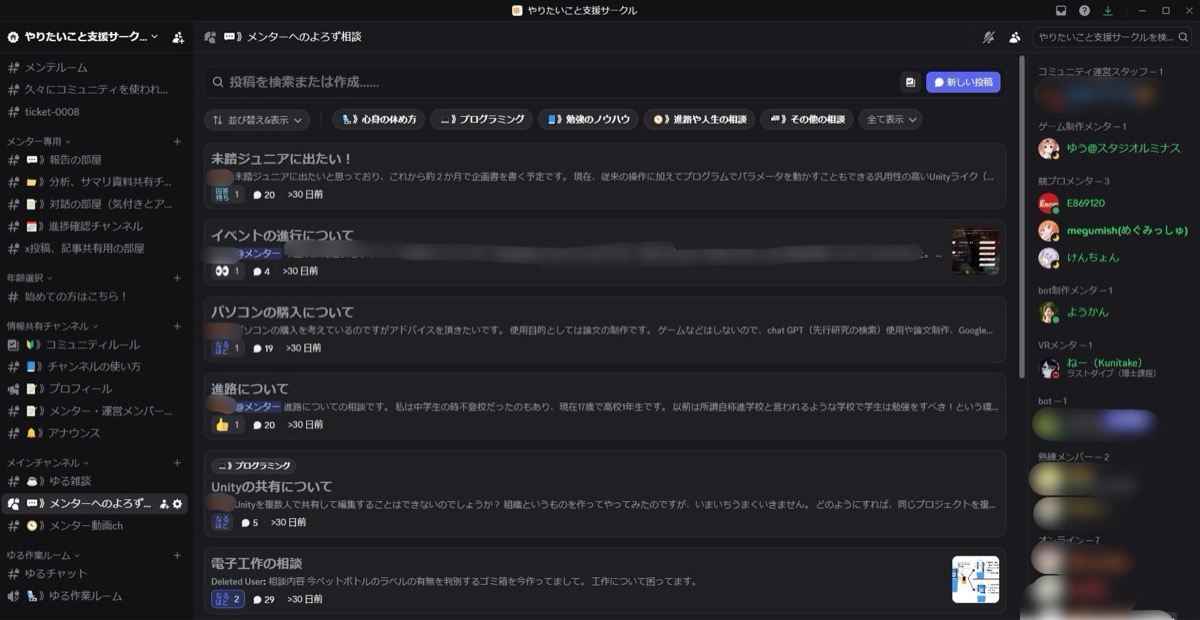1200x620 pixels.
Task: Click avatar of member ようかん
Action: pos(1048,312)
